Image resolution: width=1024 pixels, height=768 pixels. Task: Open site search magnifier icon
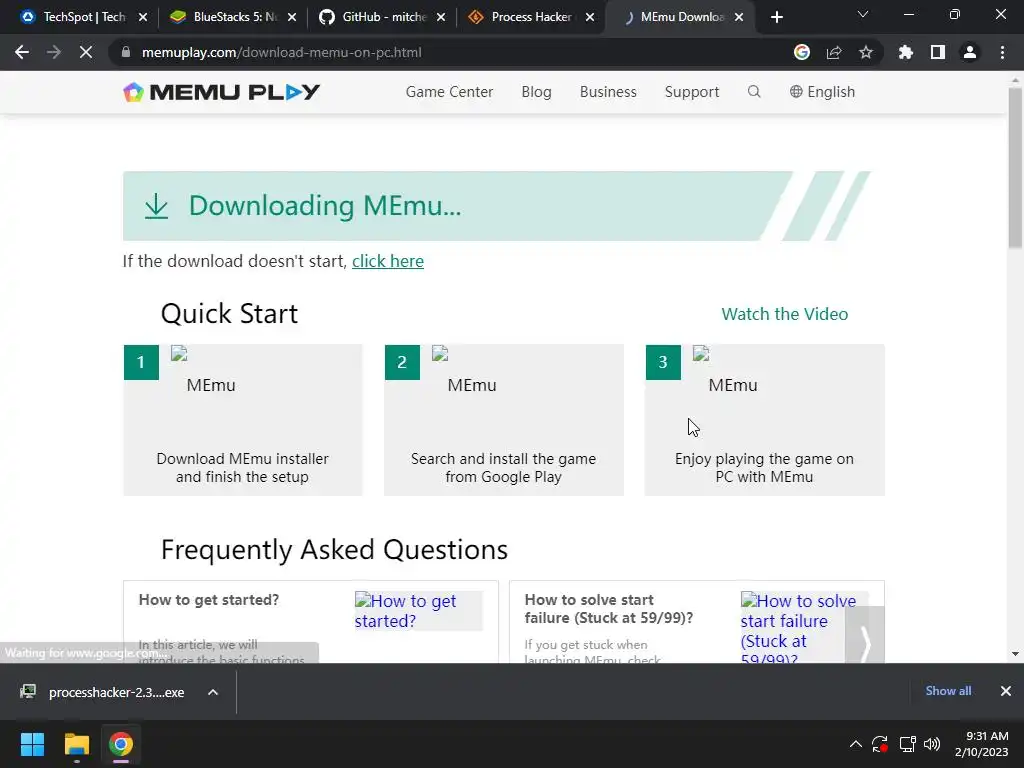pos(754,91)
